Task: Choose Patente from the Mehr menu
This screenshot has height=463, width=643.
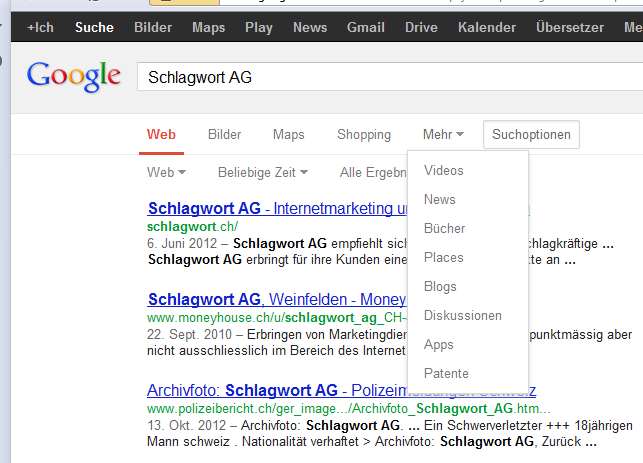Action: pyautogui.click(x=446, y=374)
